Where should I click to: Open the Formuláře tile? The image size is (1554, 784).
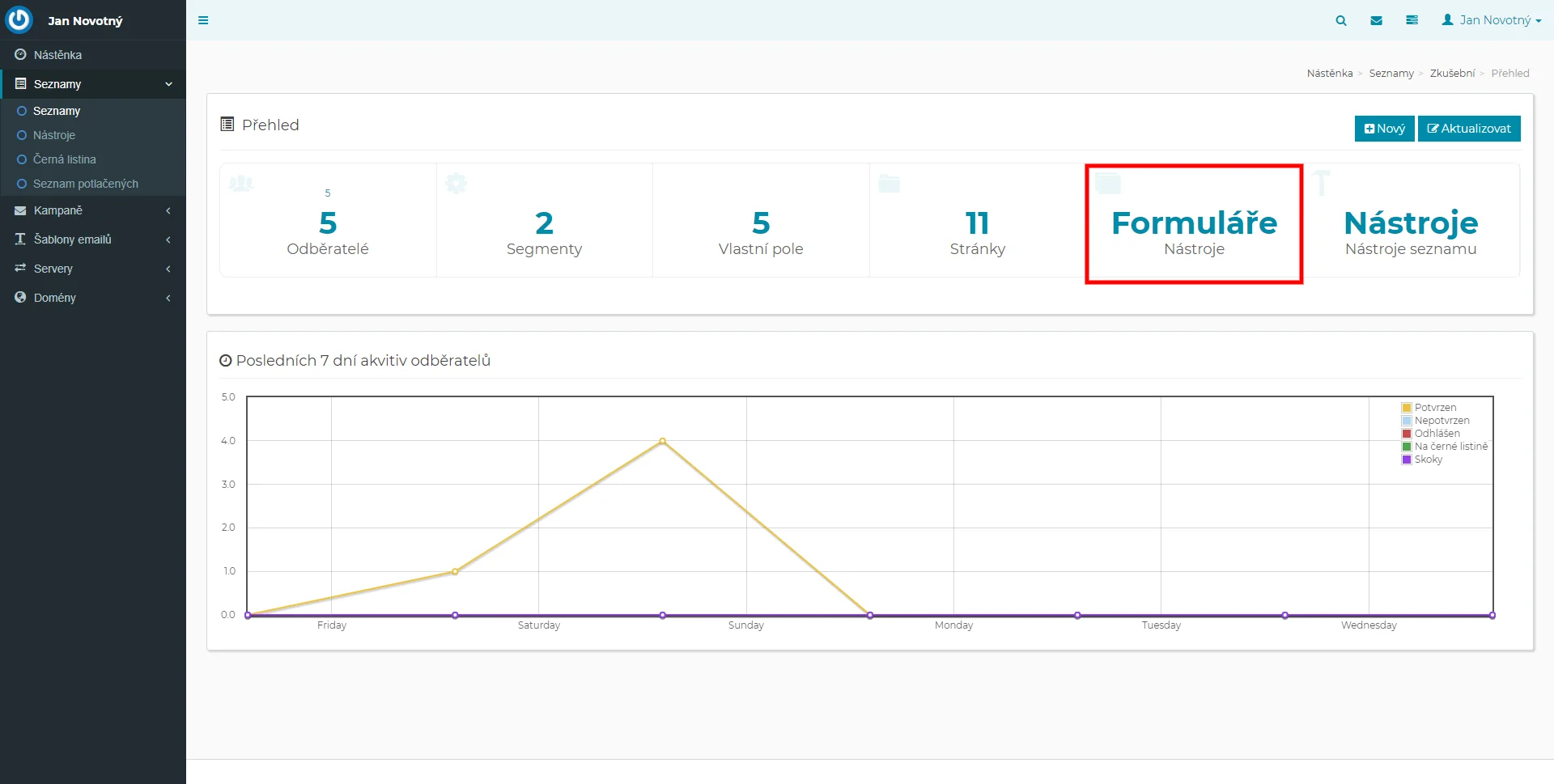click(1194, 224)
